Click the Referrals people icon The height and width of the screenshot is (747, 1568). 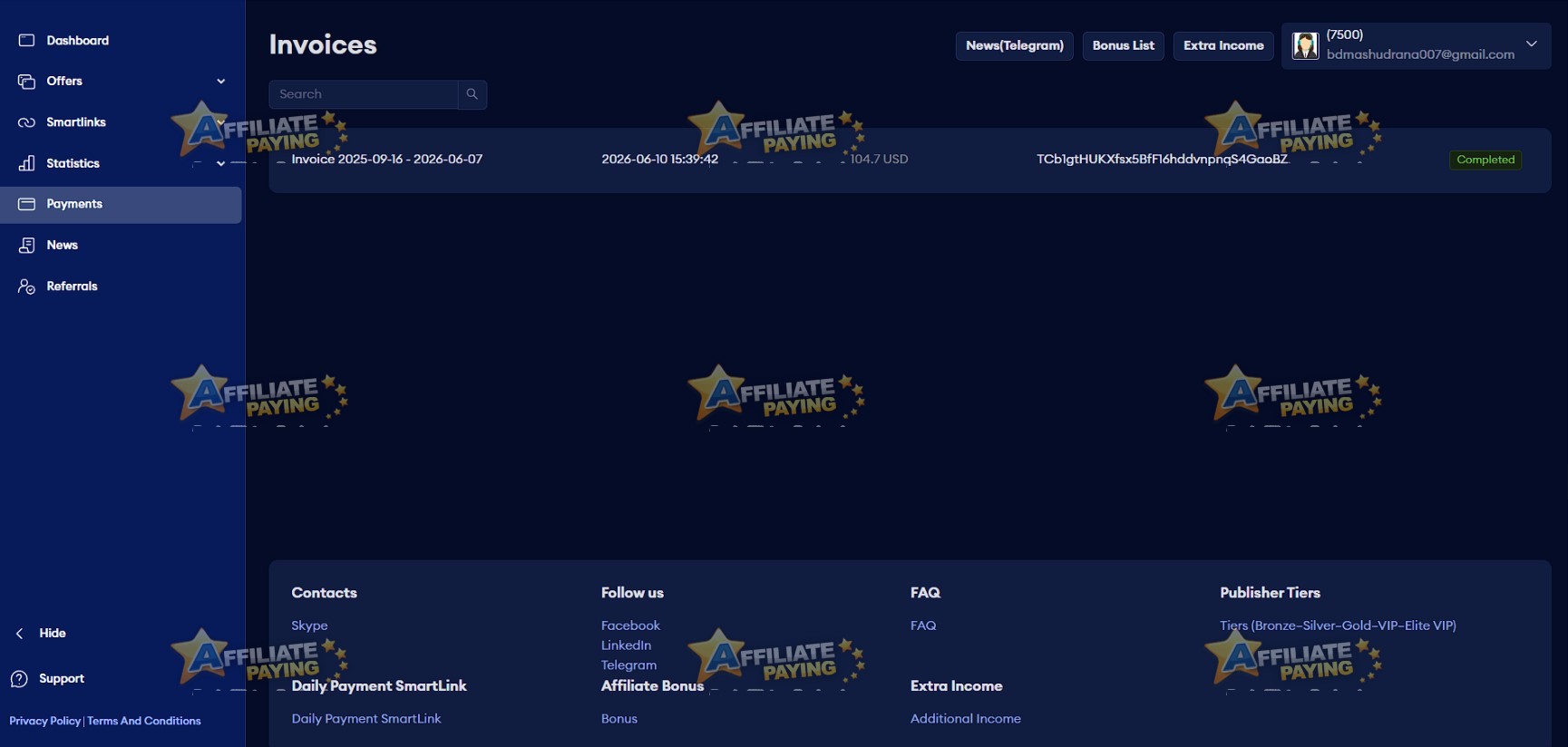[x=26, y=286]
